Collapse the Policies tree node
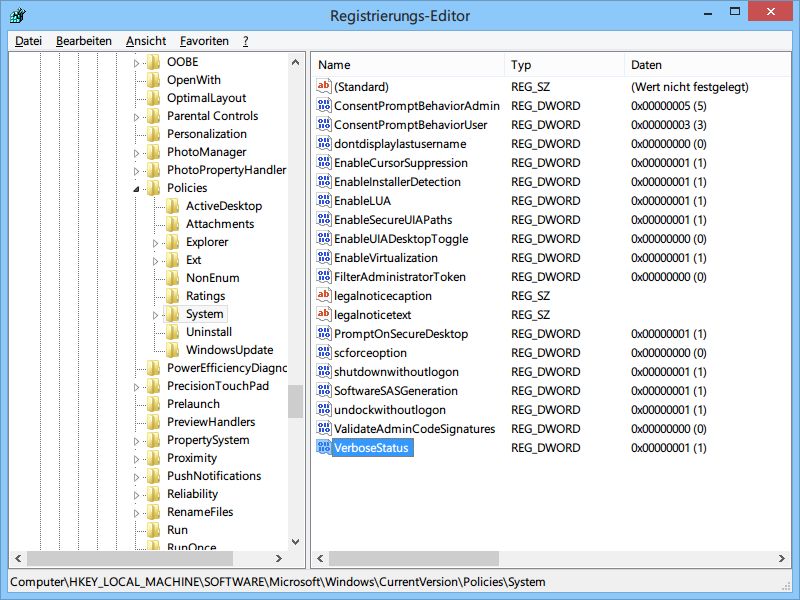Image resolution: width=800 pixels, height=600 pixels. [136, 189]
